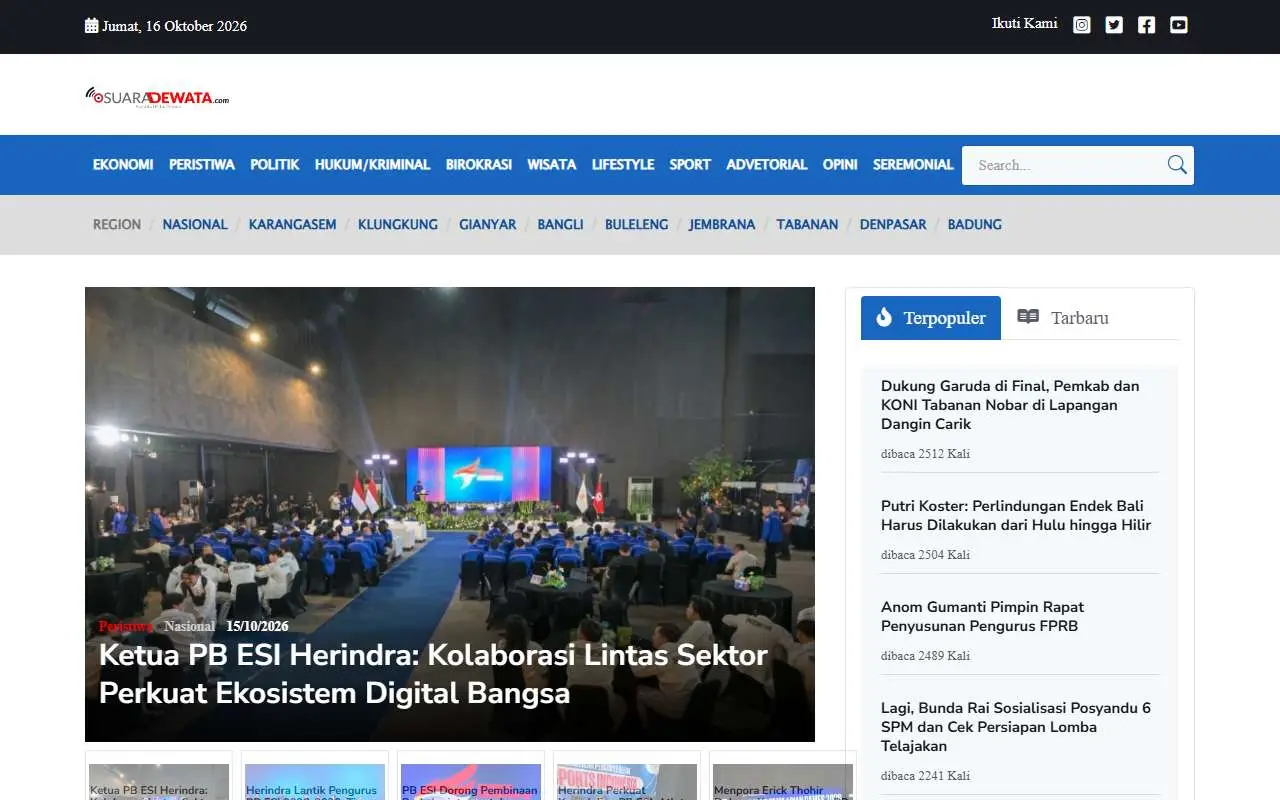Viewport: 1280px width, 800px height.
Task: Open the Peristiwa menu
Action: click(x=202, y=165)
